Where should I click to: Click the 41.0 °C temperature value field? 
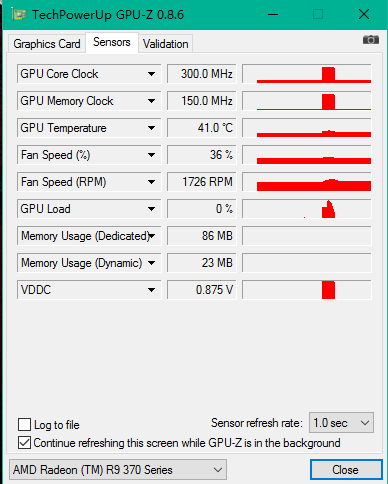point(202,128)
